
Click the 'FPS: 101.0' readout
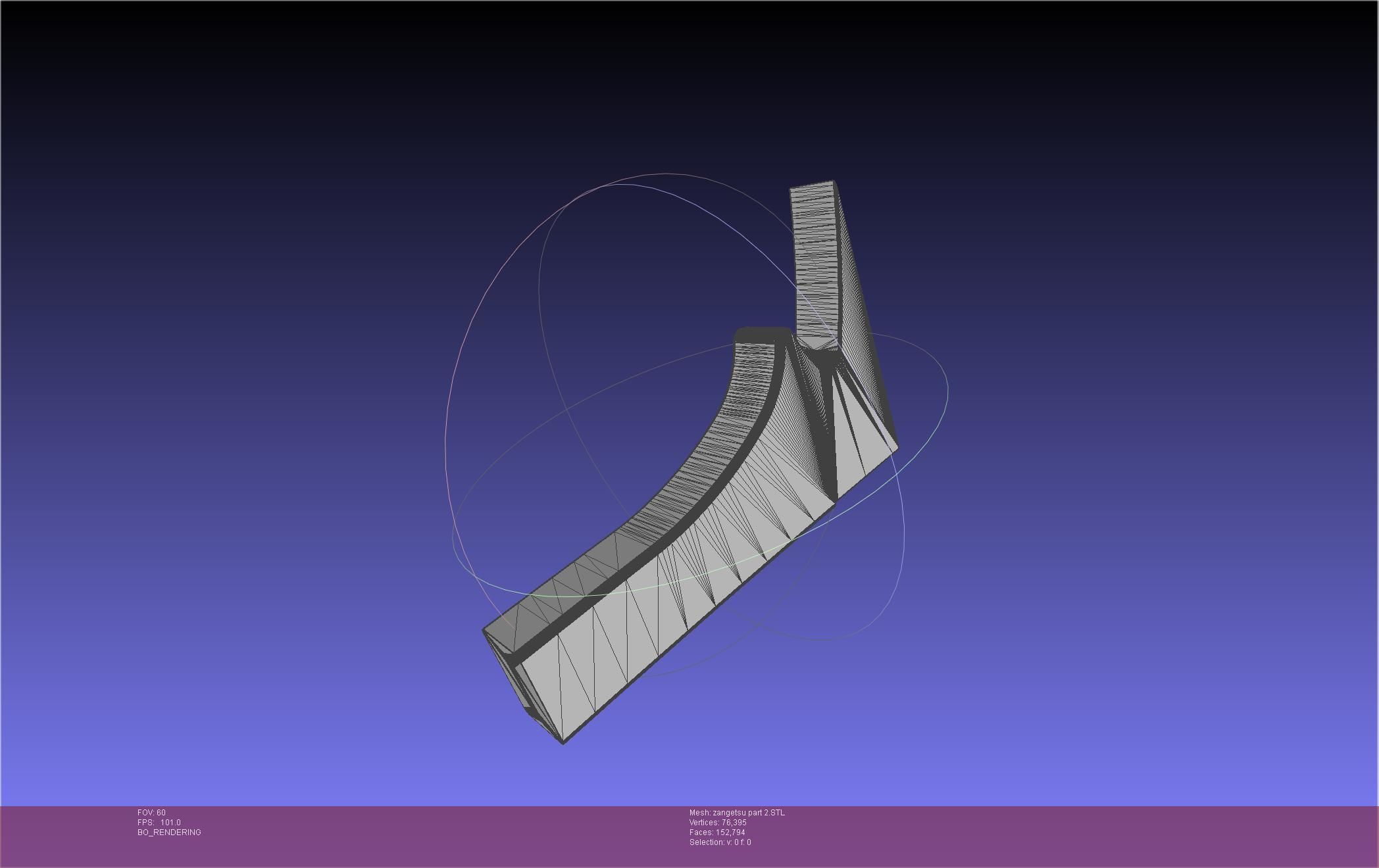[x=159, y=823]
